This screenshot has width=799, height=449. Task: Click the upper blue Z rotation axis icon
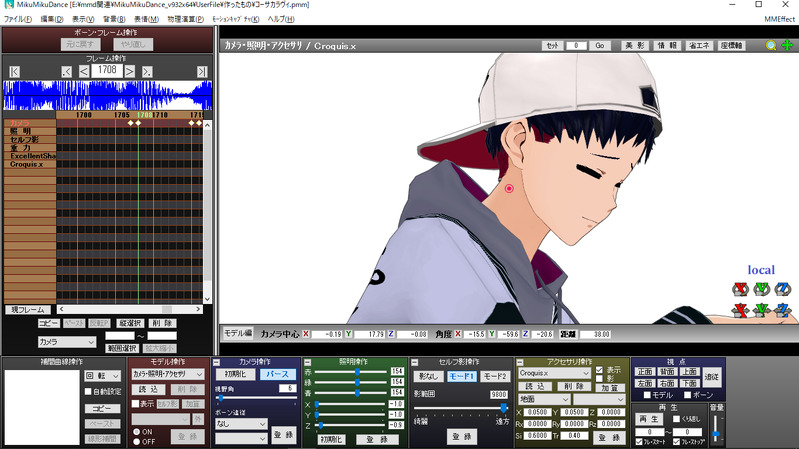[783, 289]
